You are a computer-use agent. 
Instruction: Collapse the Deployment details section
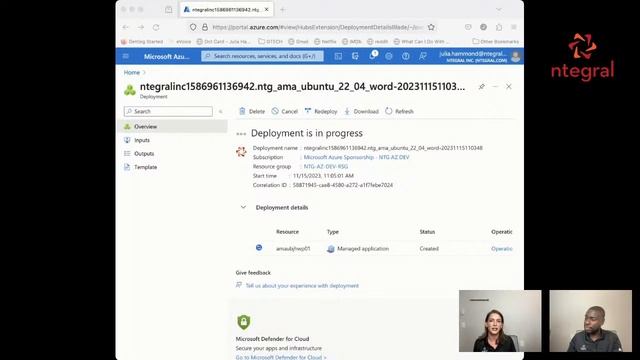tap(243, 207)
